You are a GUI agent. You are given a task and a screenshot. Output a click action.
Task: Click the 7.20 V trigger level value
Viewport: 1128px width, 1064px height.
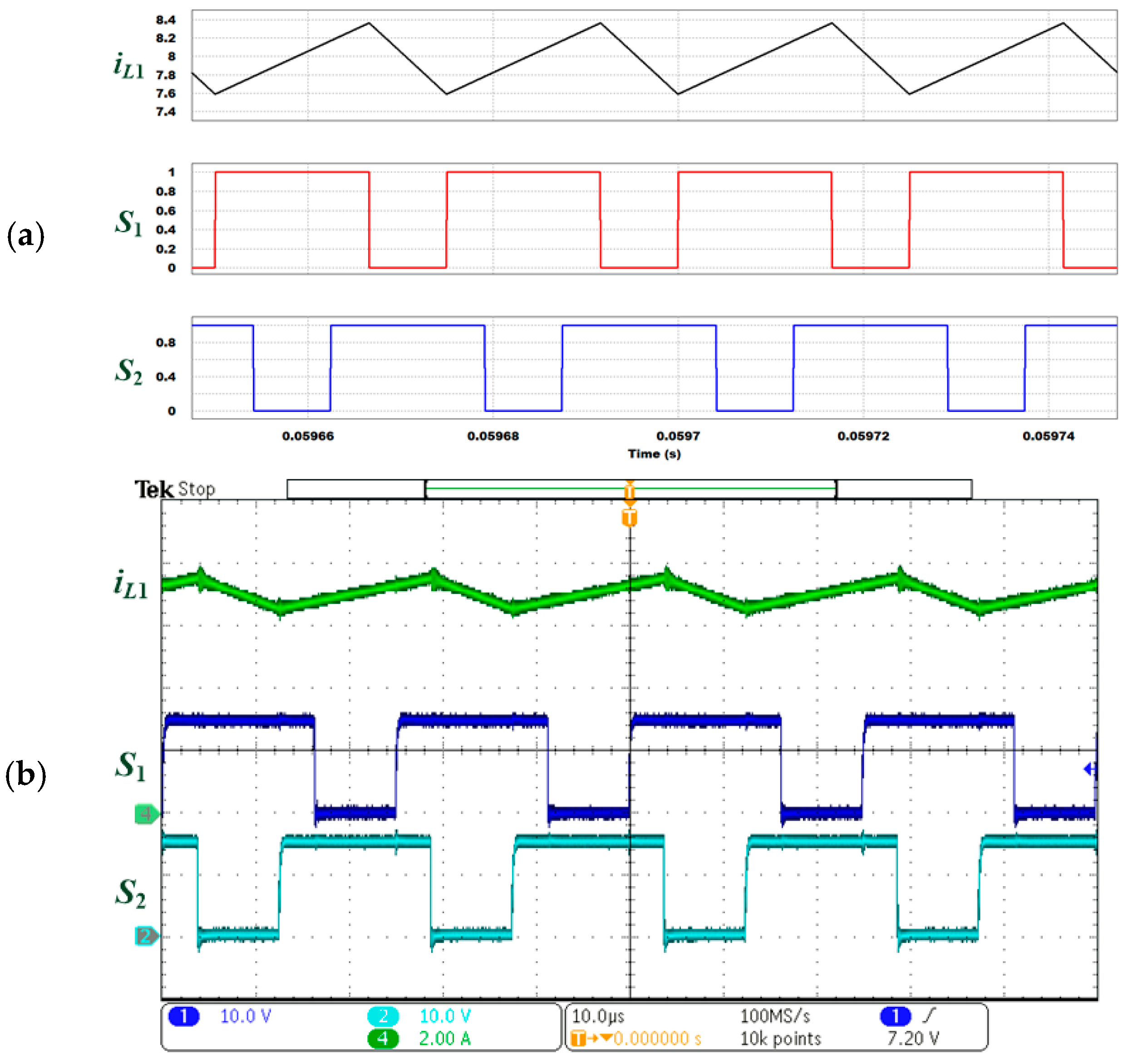913,1039
